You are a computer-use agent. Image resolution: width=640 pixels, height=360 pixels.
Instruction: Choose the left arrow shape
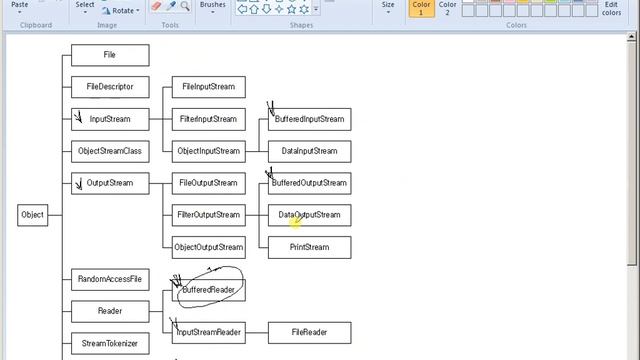tap(242, 9)
